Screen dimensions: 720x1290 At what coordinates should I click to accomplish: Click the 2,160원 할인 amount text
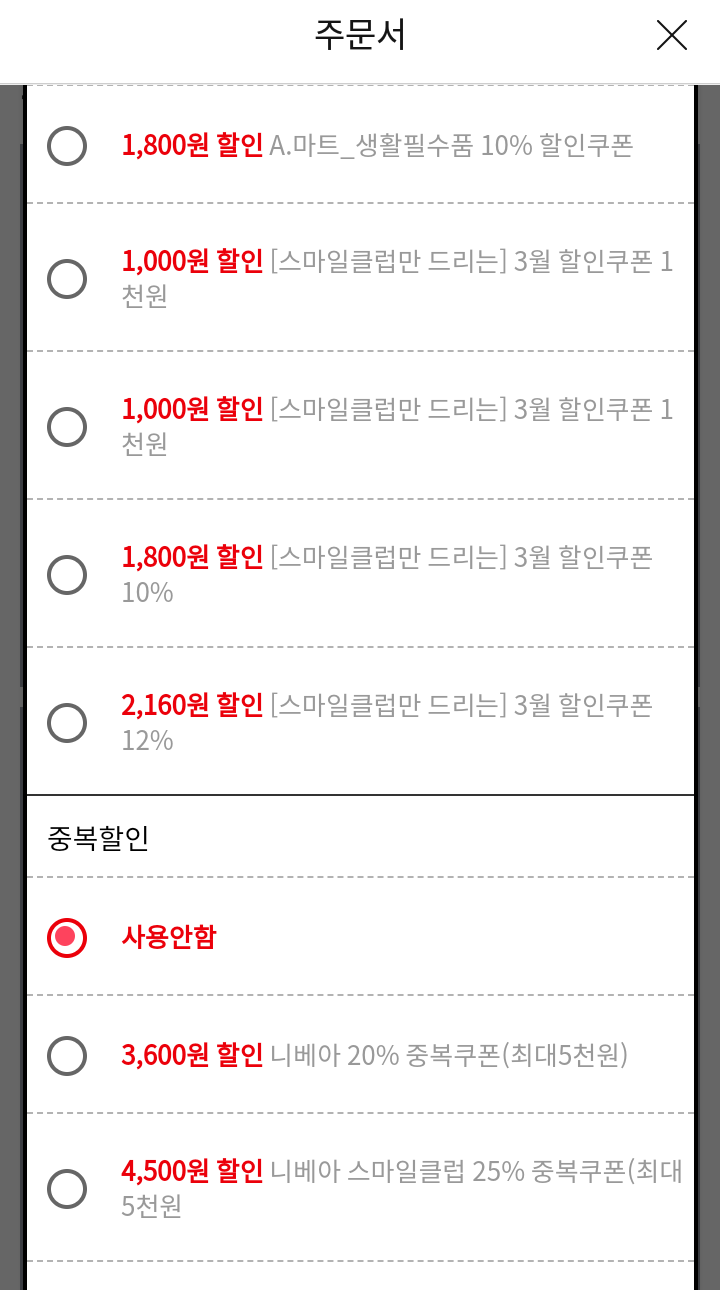coord(192,706)
